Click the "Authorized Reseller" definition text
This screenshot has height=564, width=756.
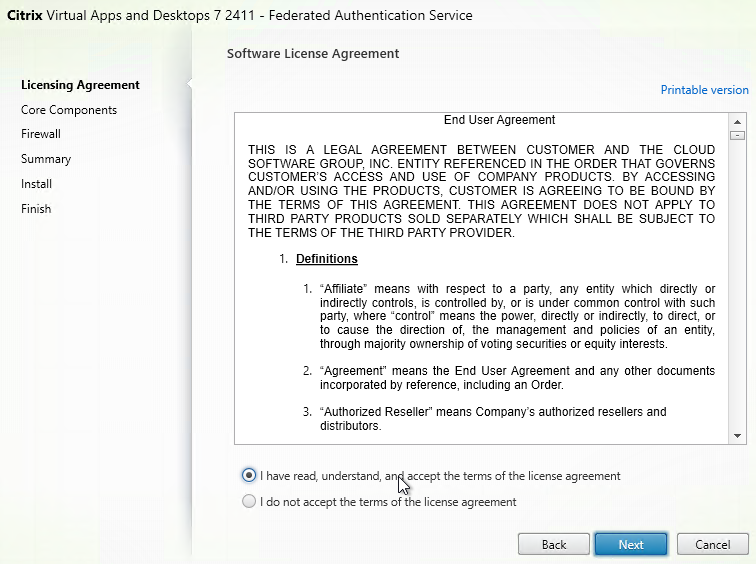493,418
